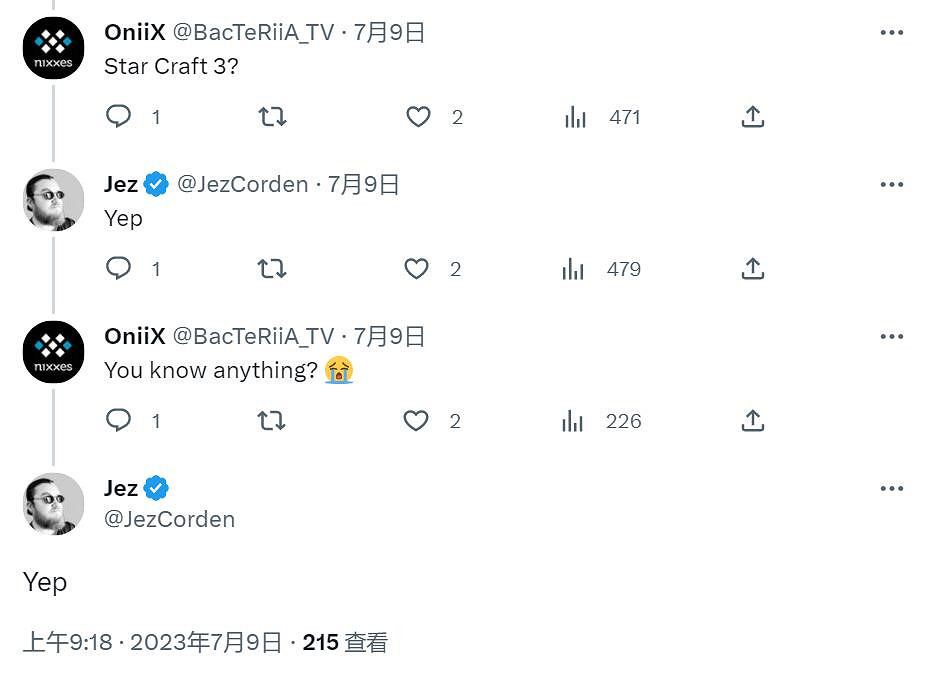Retweet the "Star Craft 3?" tweet

coord(271,116)
